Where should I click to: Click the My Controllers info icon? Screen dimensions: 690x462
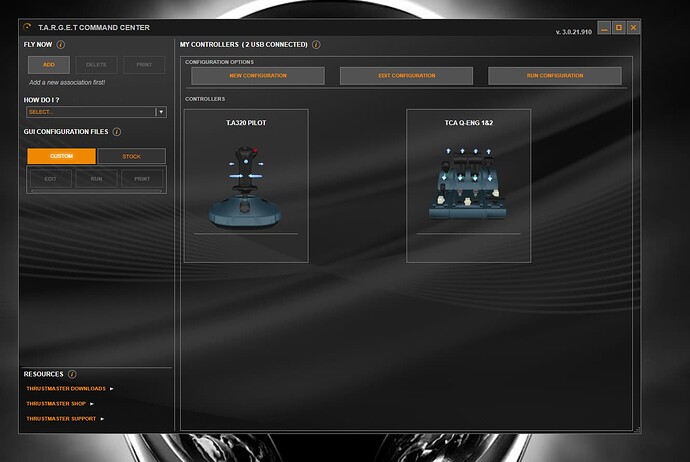316,44
